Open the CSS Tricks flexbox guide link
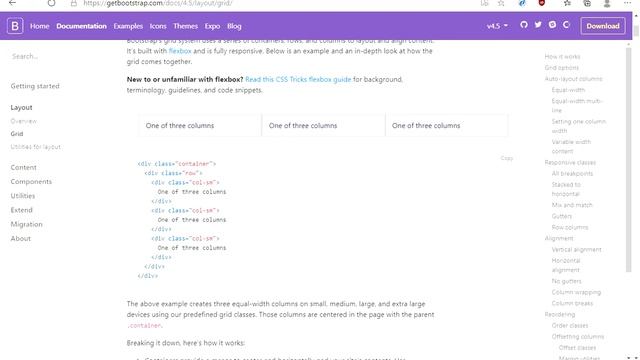640x360 pixels. click(298, 79)
